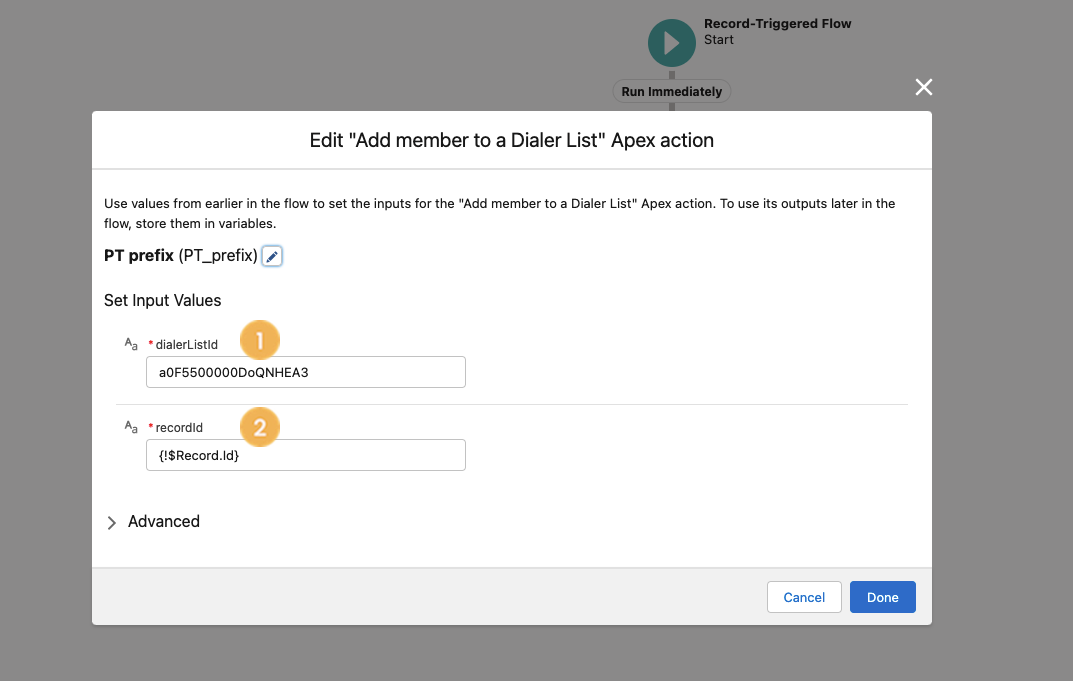Click the PT prefix (PT_prefix) label text
Screen dimensions: 1073x681
click(181, 255)
